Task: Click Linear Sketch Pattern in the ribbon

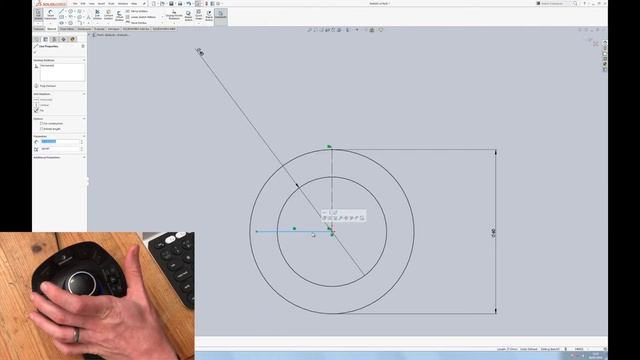Action: coord(141,17)
